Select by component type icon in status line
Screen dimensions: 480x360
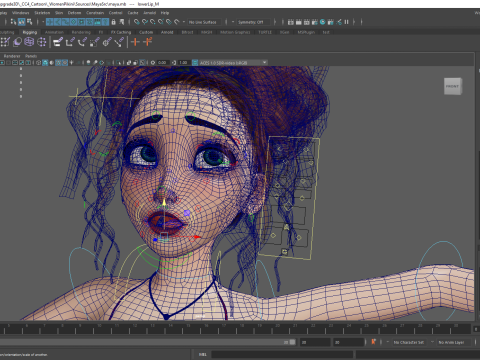click(29, 22)
